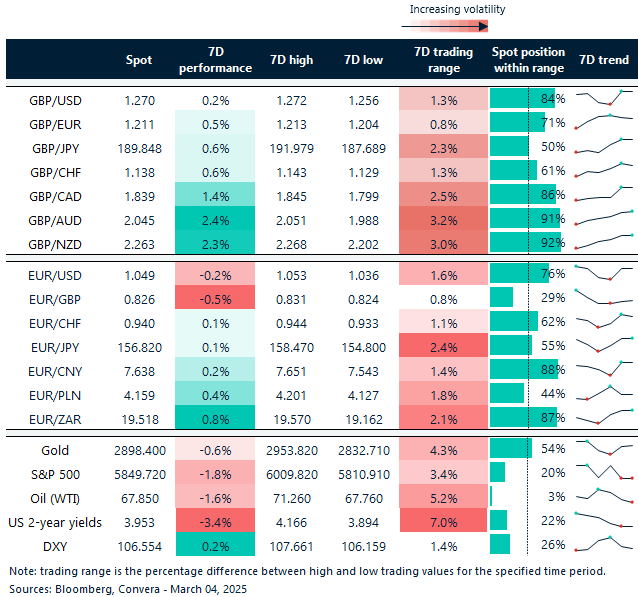Select the GBP/AUD row label
This screenshot has width=638, height=597.
pos(55,221)
